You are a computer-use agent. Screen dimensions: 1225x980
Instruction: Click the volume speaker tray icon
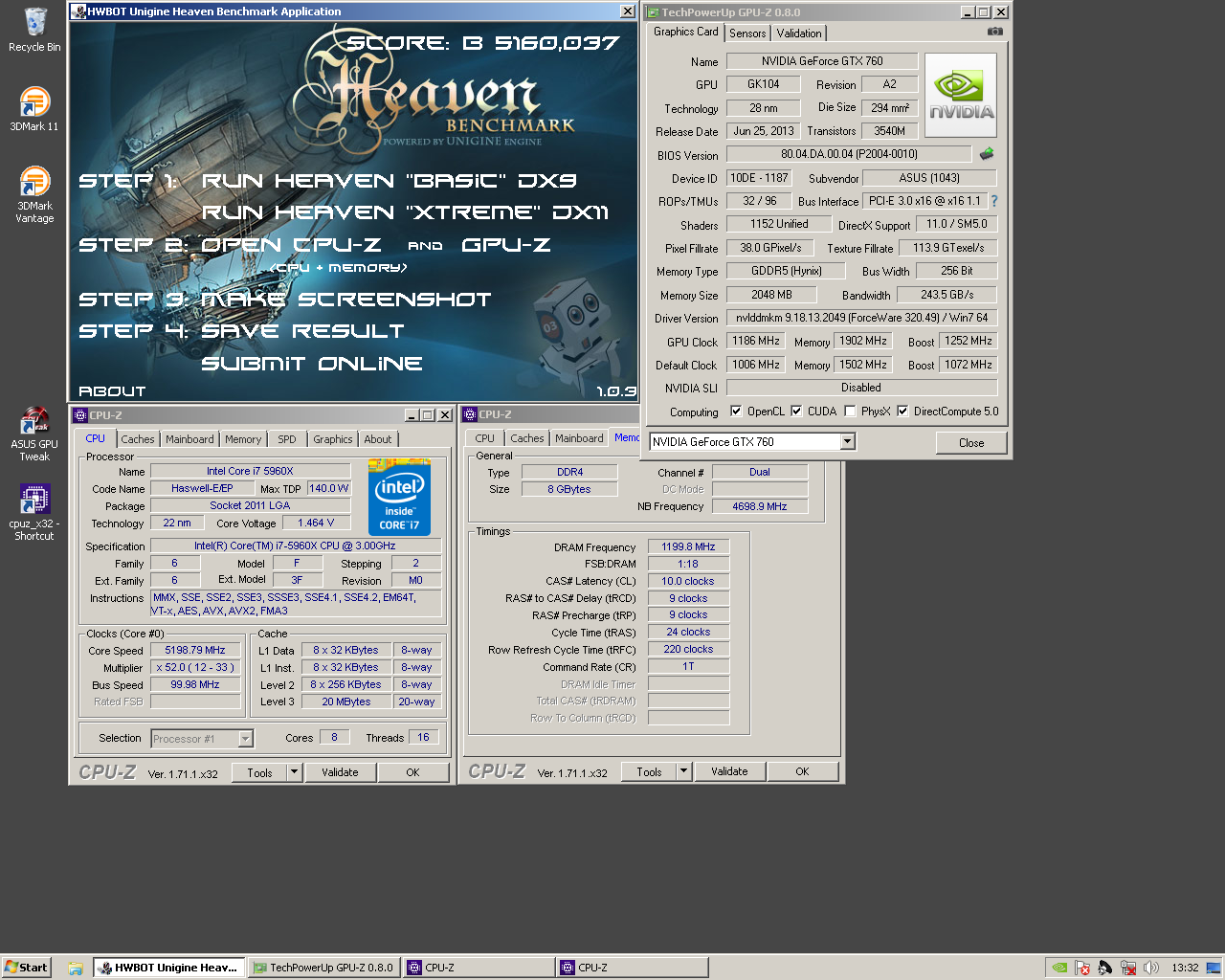pyautogui.click(x=1151, y=968)
